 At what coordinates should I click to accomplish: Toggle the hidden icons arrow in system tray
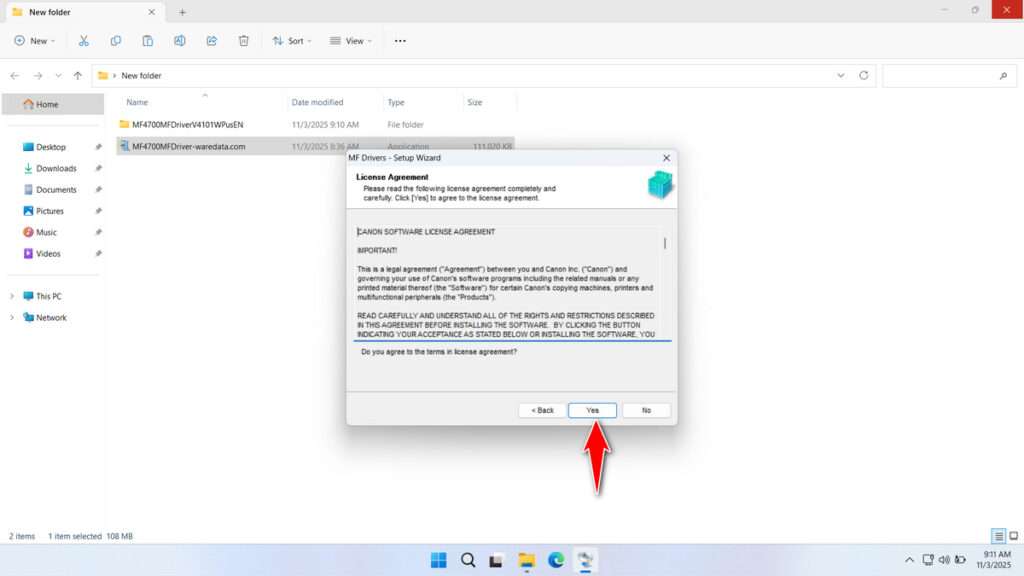(909, 560)
